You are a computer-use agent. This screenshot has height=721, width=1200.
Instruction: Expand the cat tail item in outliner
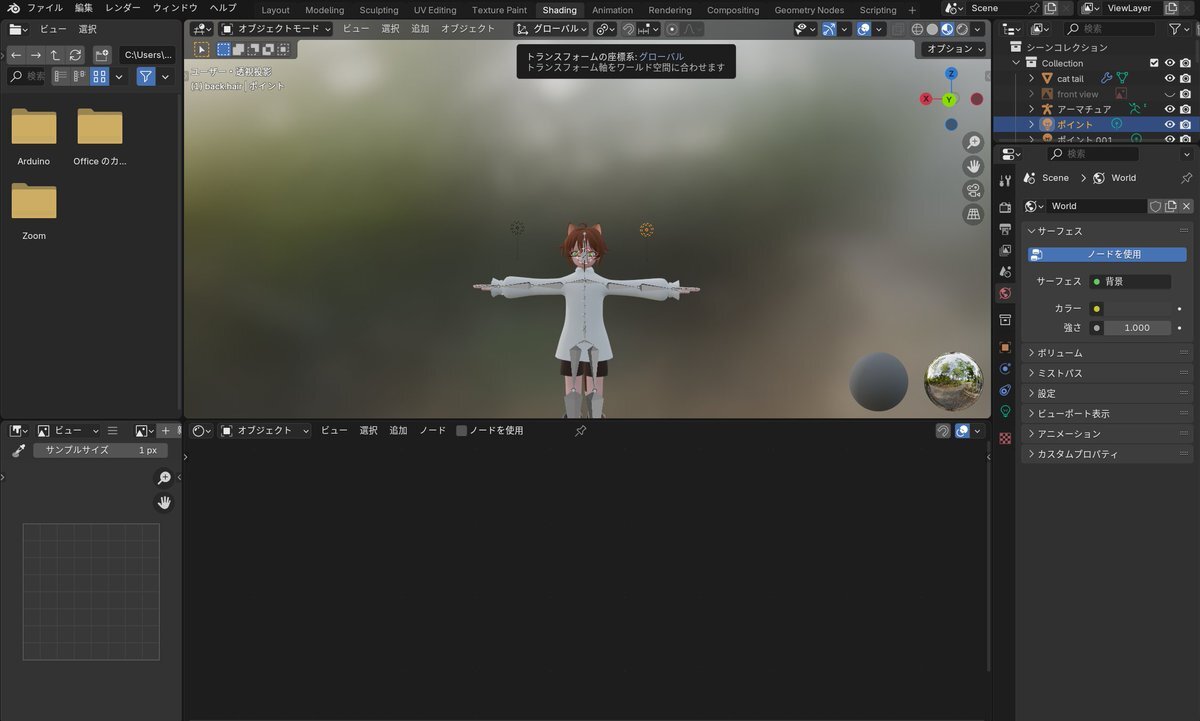[1032, 78]
